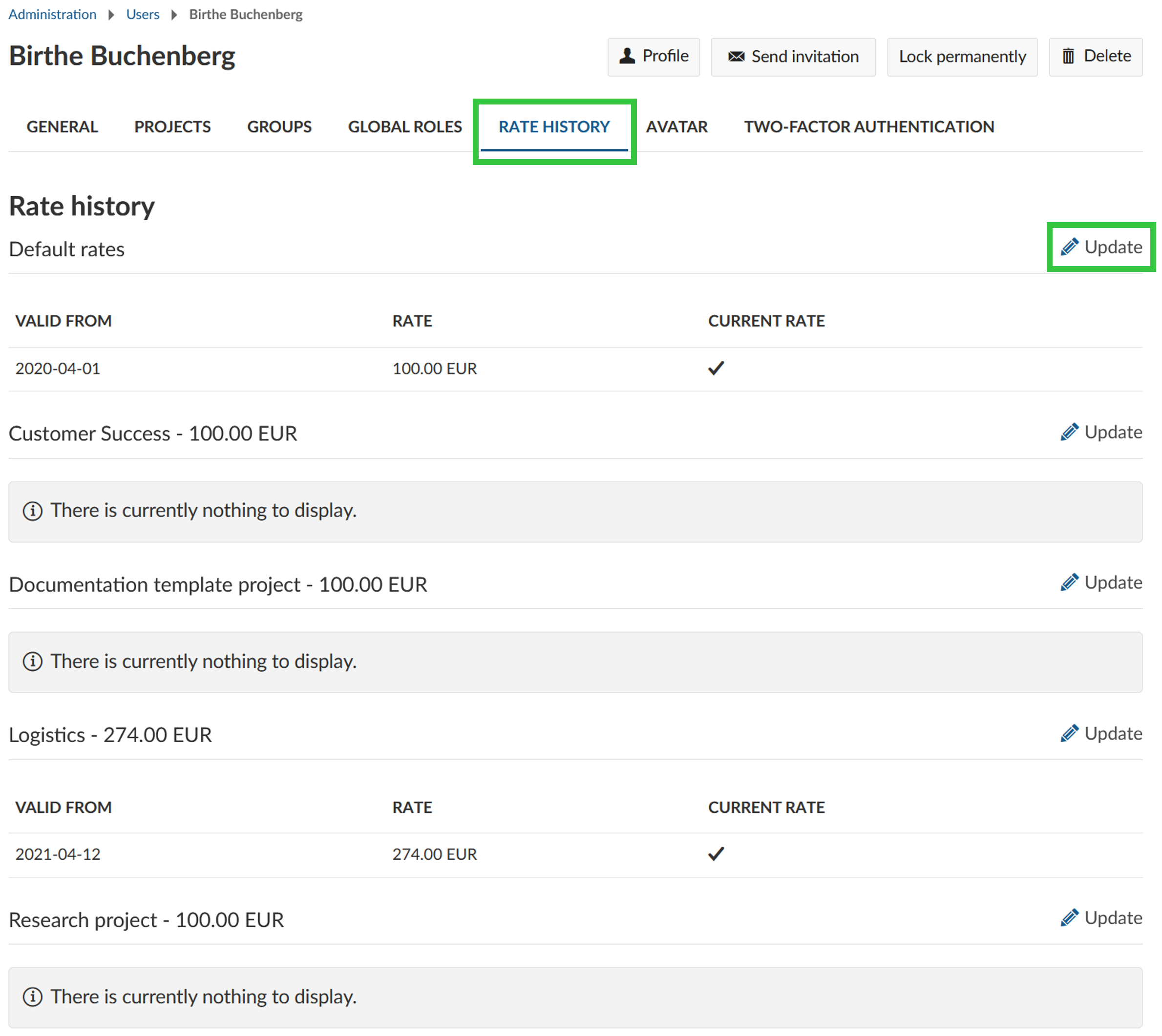The height and width of the screenshot is (1036, 1162).
Task: Click the Rate history page heading
Action: [82, 206]
